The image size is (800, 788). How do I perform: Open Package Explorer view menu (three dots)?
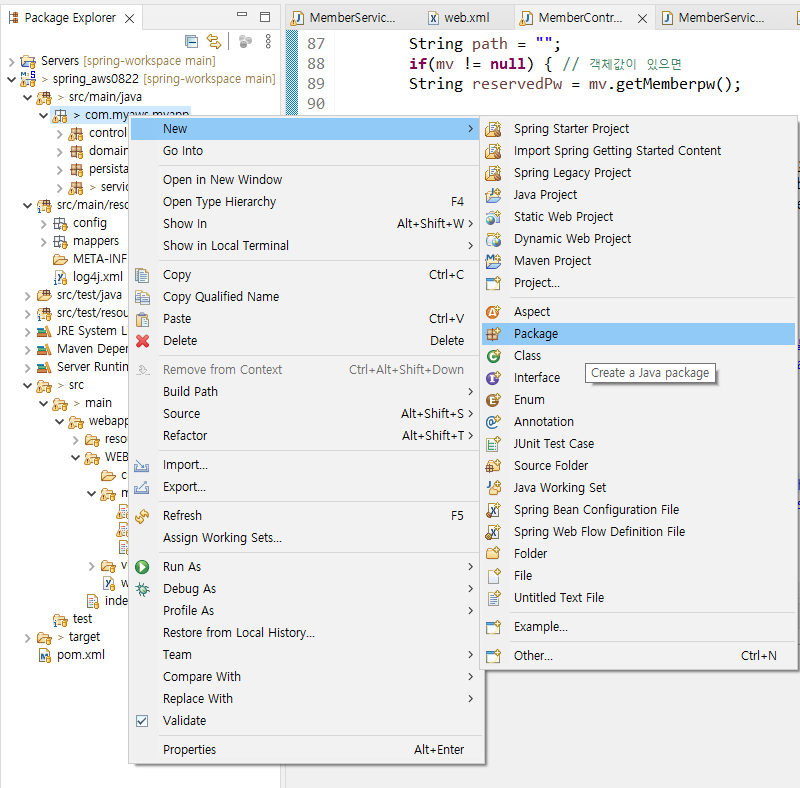click(268, 41)
